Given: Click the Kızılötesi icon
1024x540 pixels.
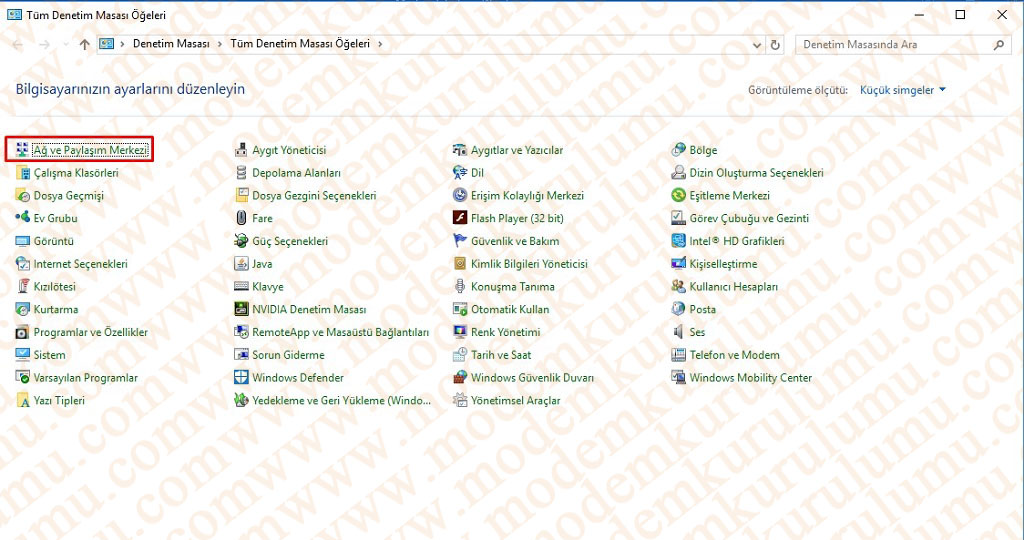Looking at the screenshot, I should click(x=22, y=287).
